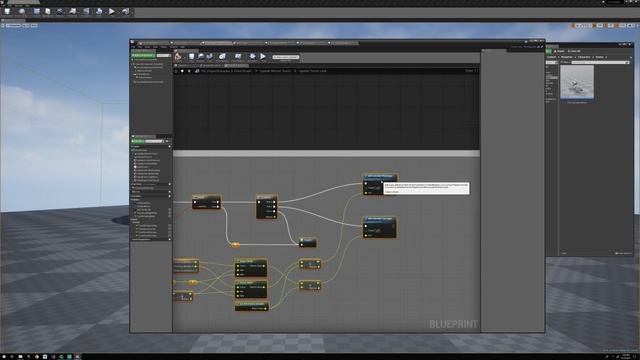The image size is (640, 360).
Task: Click Components panel search field
Action: click(164, 56)
